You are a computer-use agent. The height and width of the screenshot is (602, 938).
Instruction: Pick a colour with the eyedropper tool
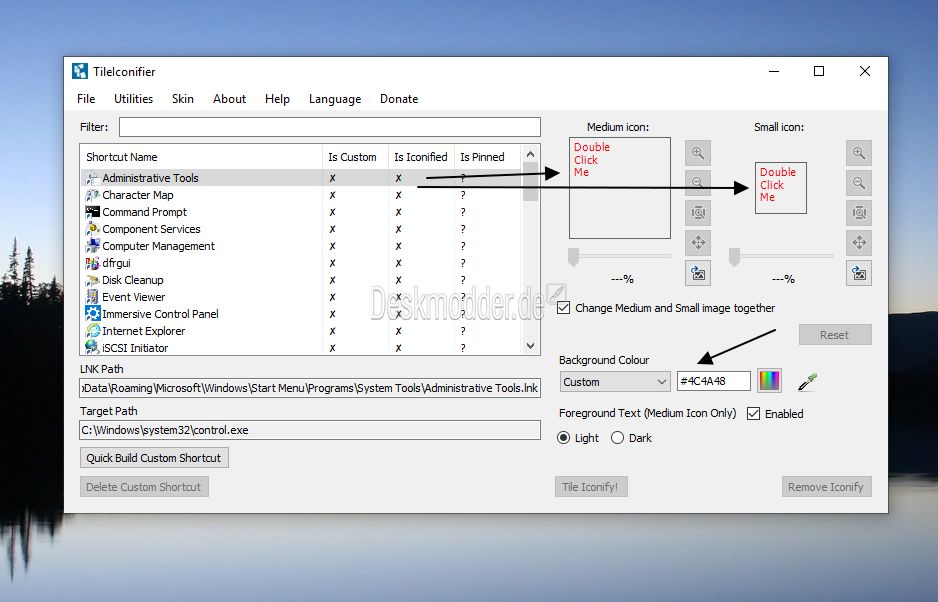coord(807,382)
